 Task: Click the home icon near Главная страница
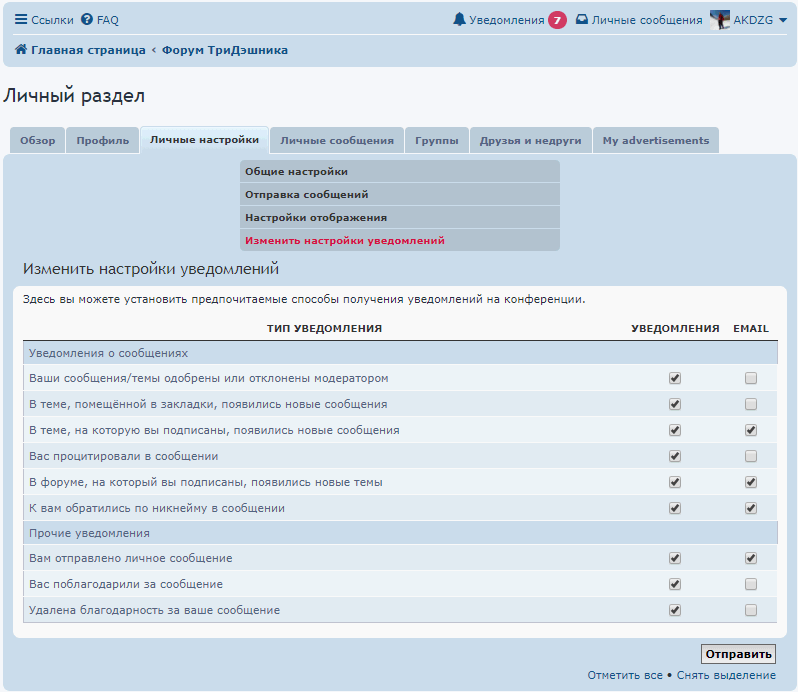click(x=21, y=50)
